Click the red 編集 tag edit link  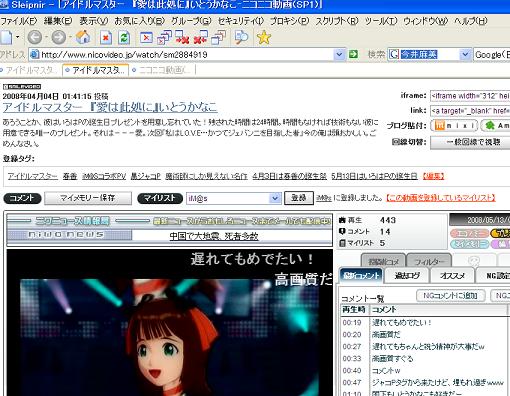(x=433, y=176)
